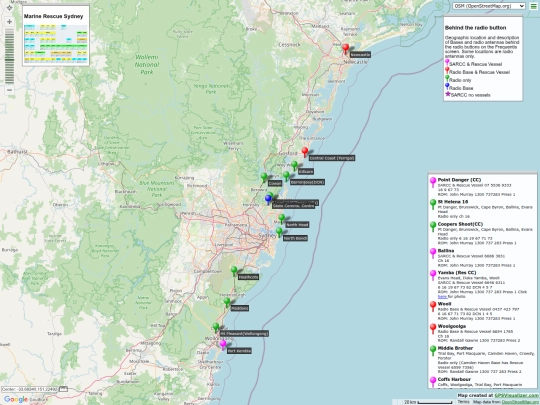Zoom out with the minus button
Screen dimensions: 540x405
tap(9, 90)
